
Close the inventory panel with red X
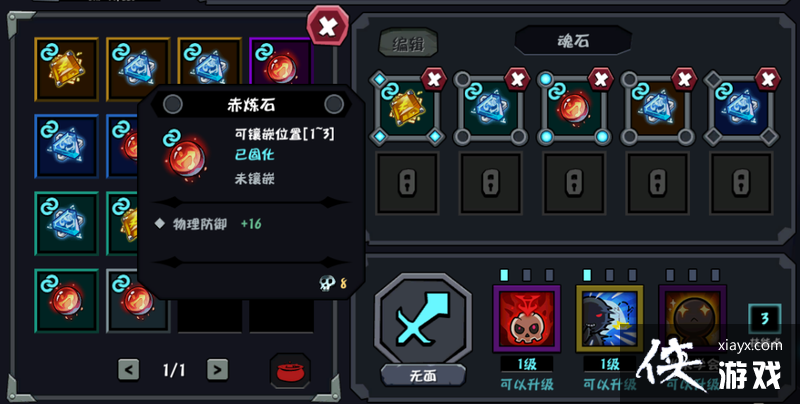328,26
